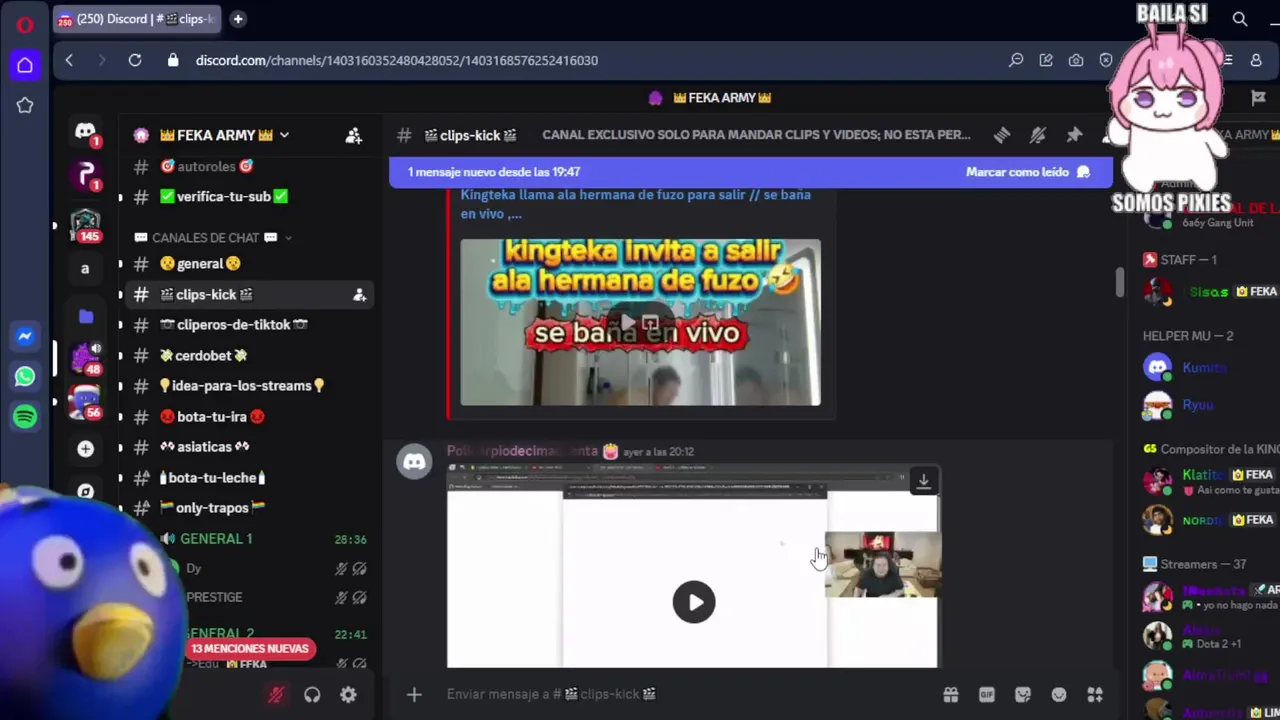Image resolution: width=1280 pixels, height=720 pixels.
Task: Create invite icon on clips-kick channel row
Action: 359,295
